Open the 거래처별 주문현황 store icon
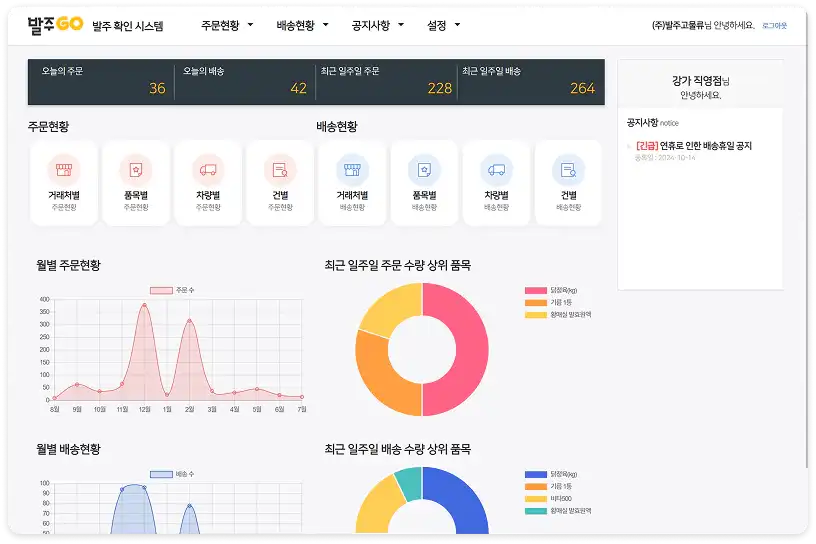Image resolution: width=816 pixels, height=544 pixels. click(x=64, y=170)
